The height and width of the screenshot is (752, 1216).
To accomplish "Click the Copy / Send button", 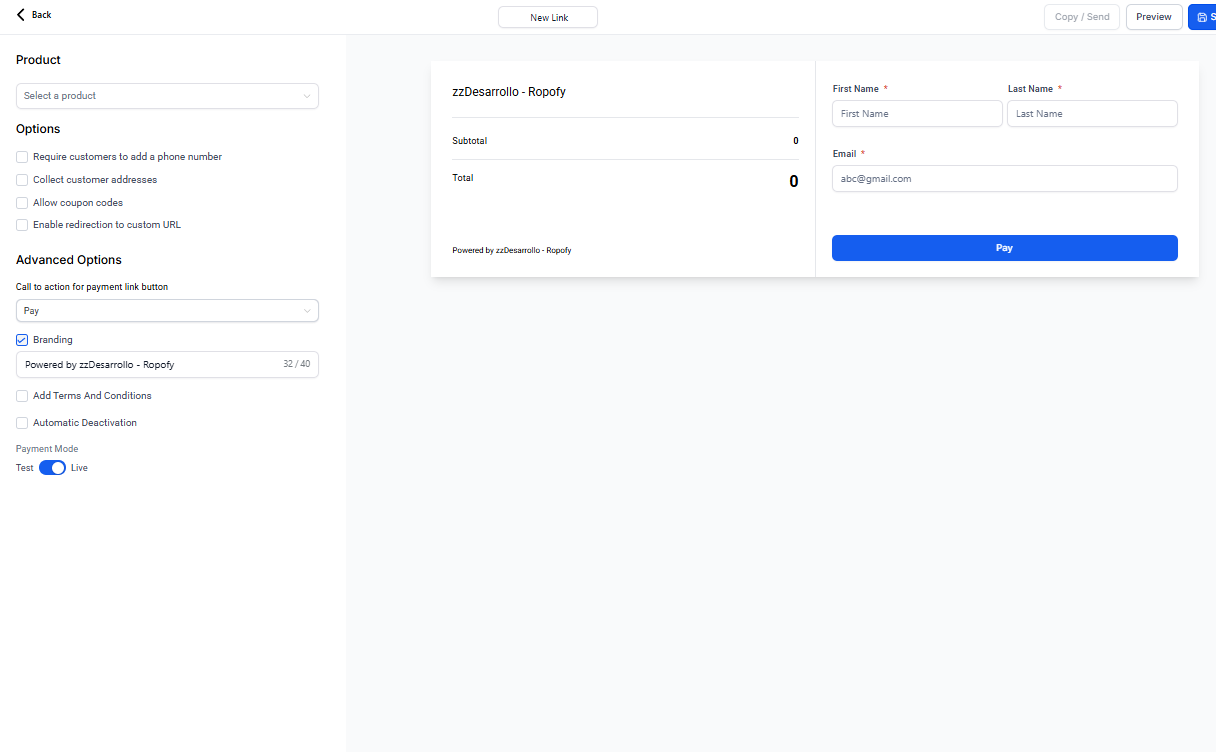I will coord(1081,17).
